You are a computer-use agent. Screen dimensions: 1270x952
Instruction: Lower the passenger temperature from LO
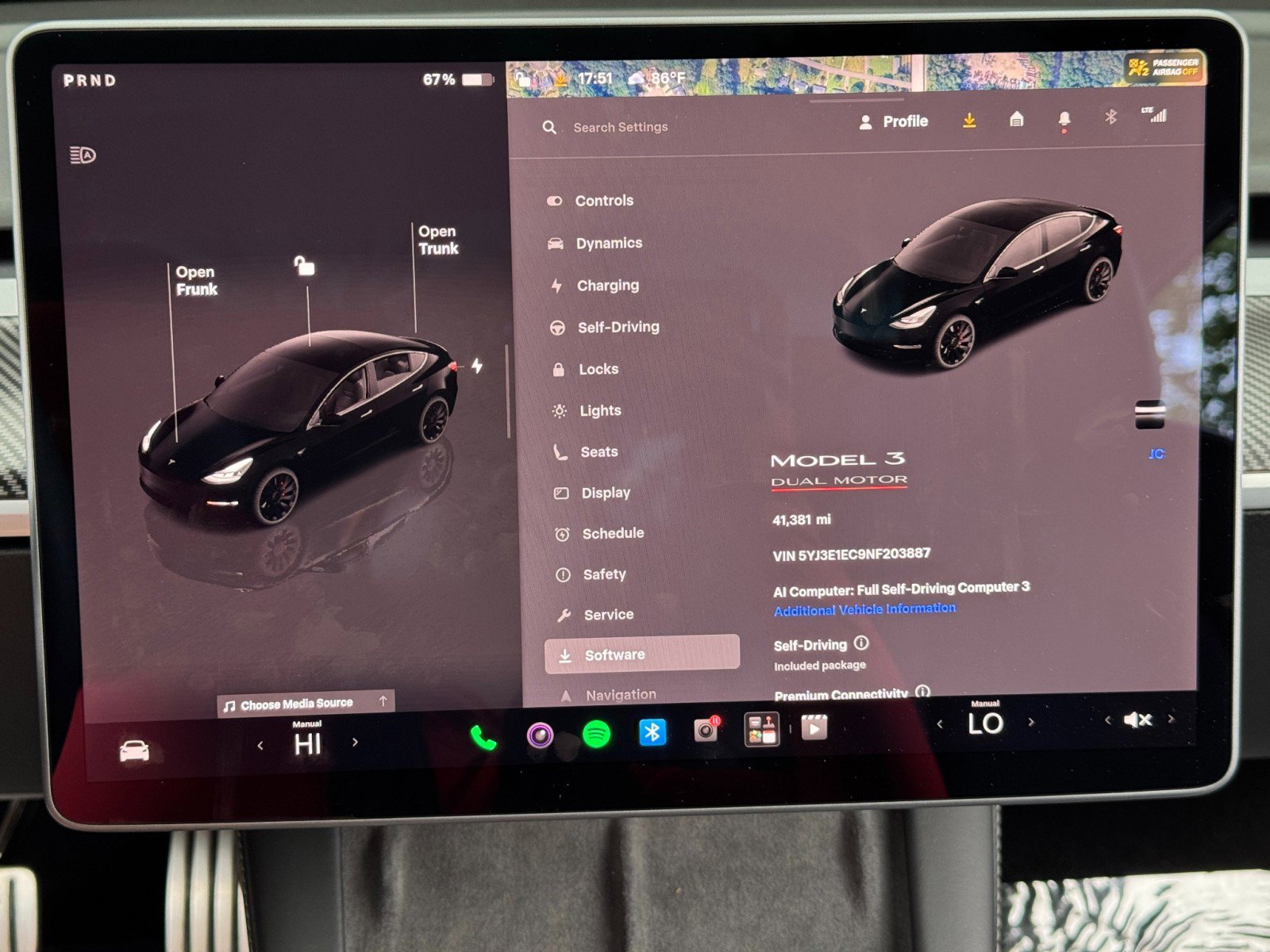click(940, 724)
